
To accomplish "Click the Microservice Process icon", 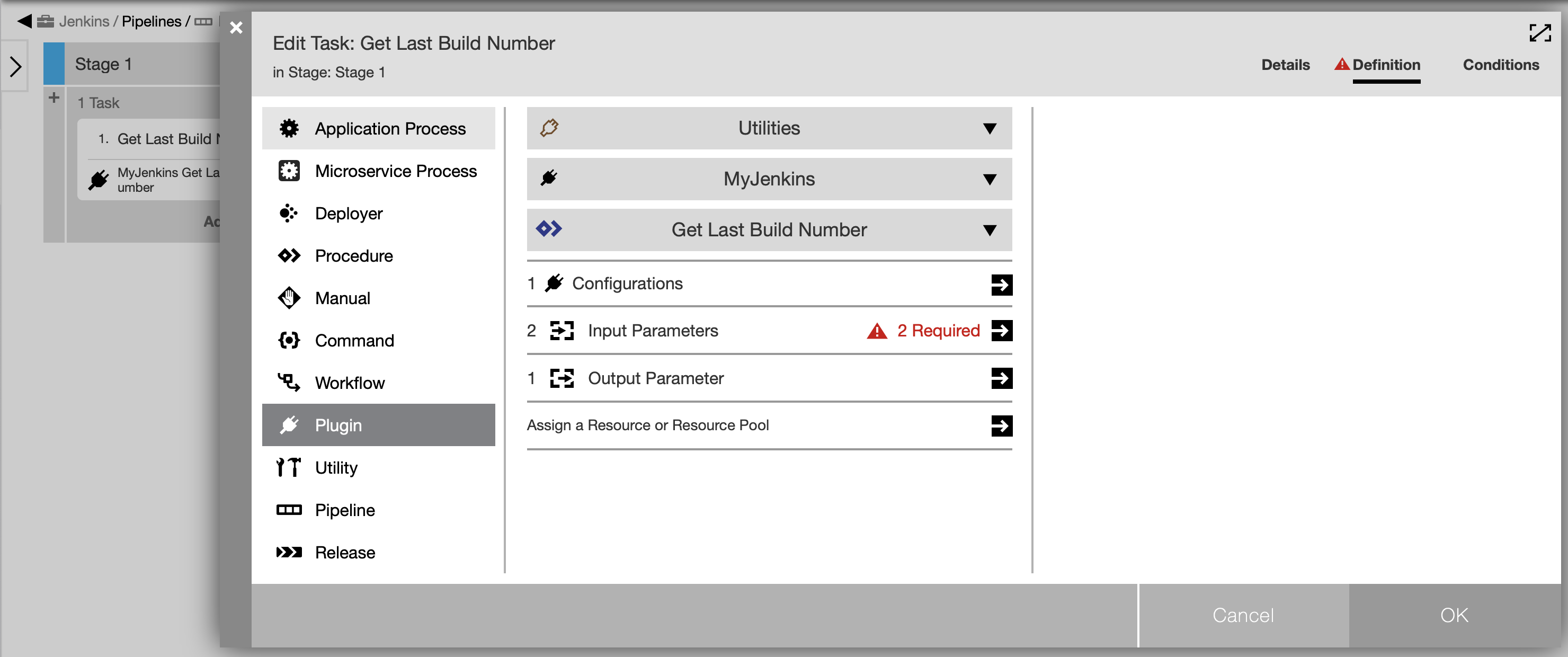I will 289,171.
